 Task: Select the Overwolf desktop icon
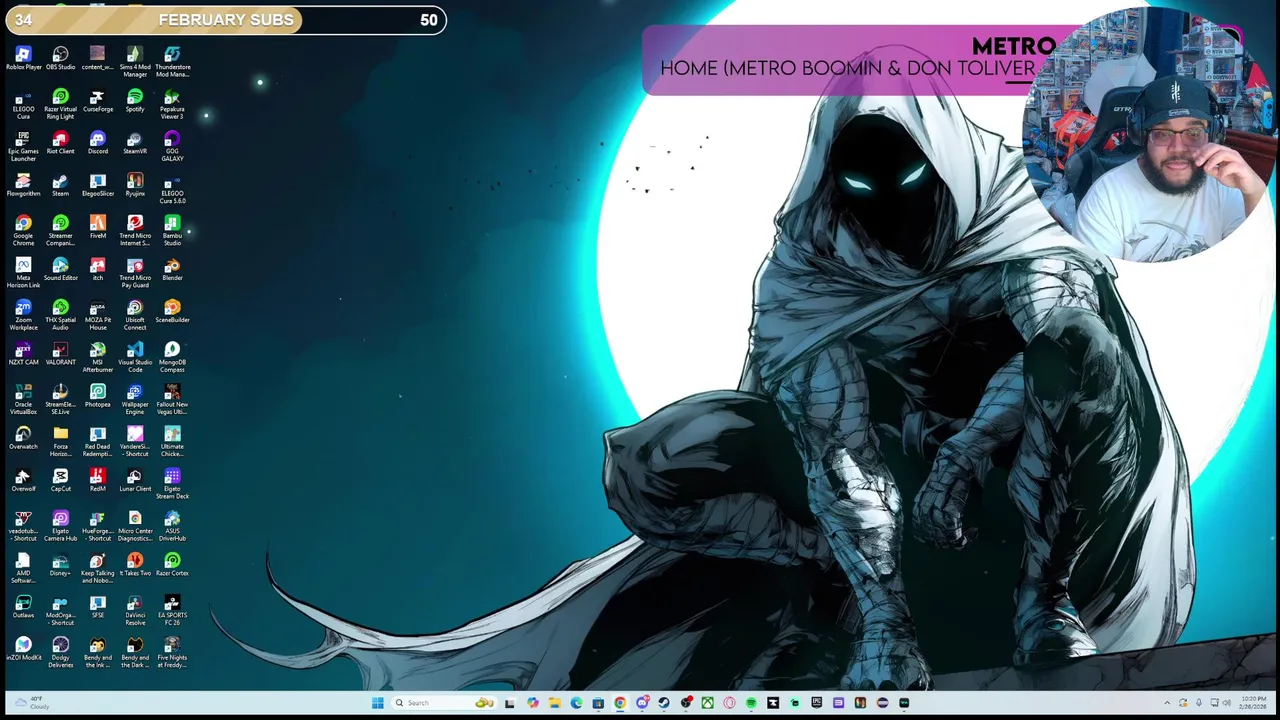click(23, 480)
